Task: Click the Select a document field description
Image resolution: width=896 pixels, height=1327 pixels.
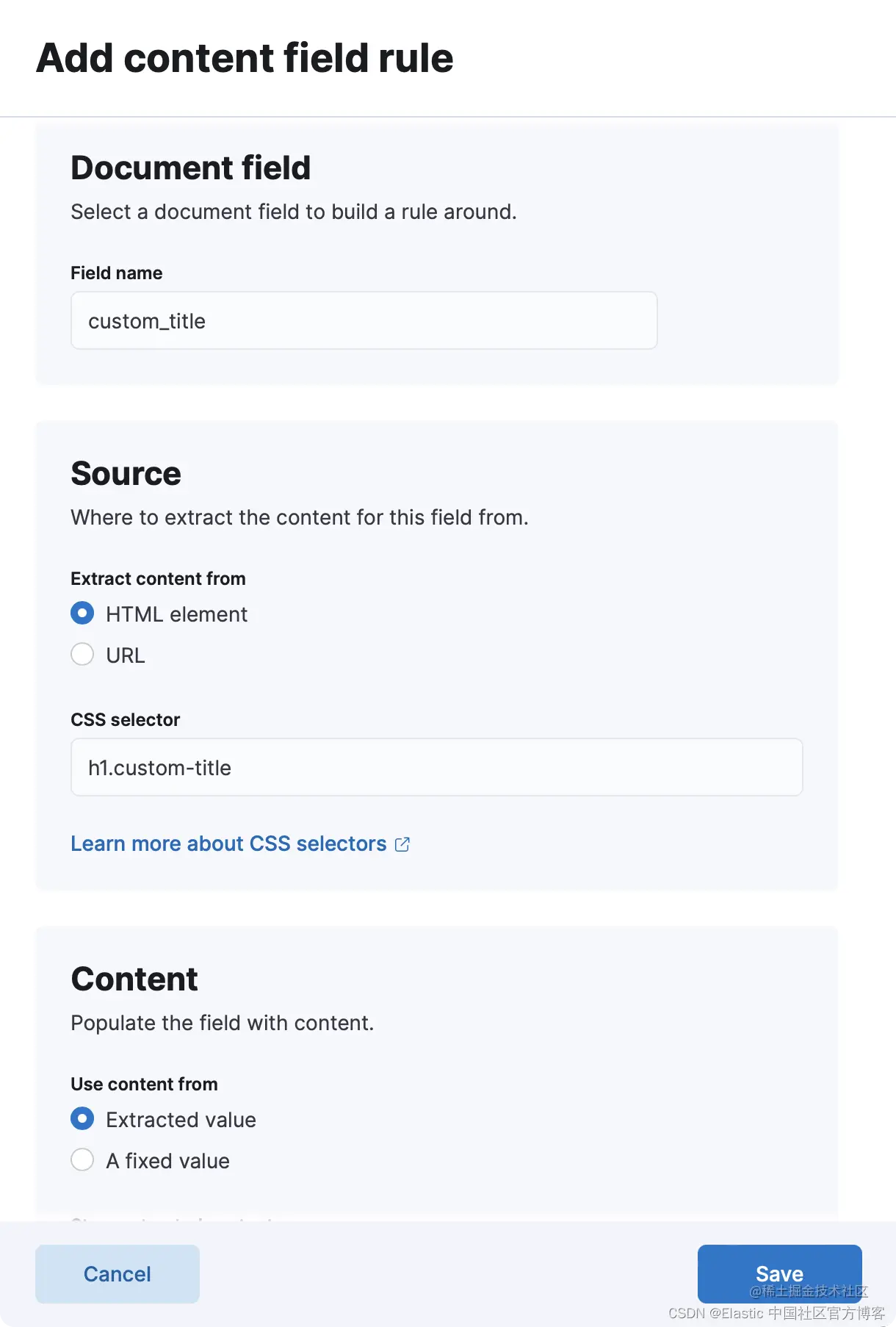Action: [294, 212]
